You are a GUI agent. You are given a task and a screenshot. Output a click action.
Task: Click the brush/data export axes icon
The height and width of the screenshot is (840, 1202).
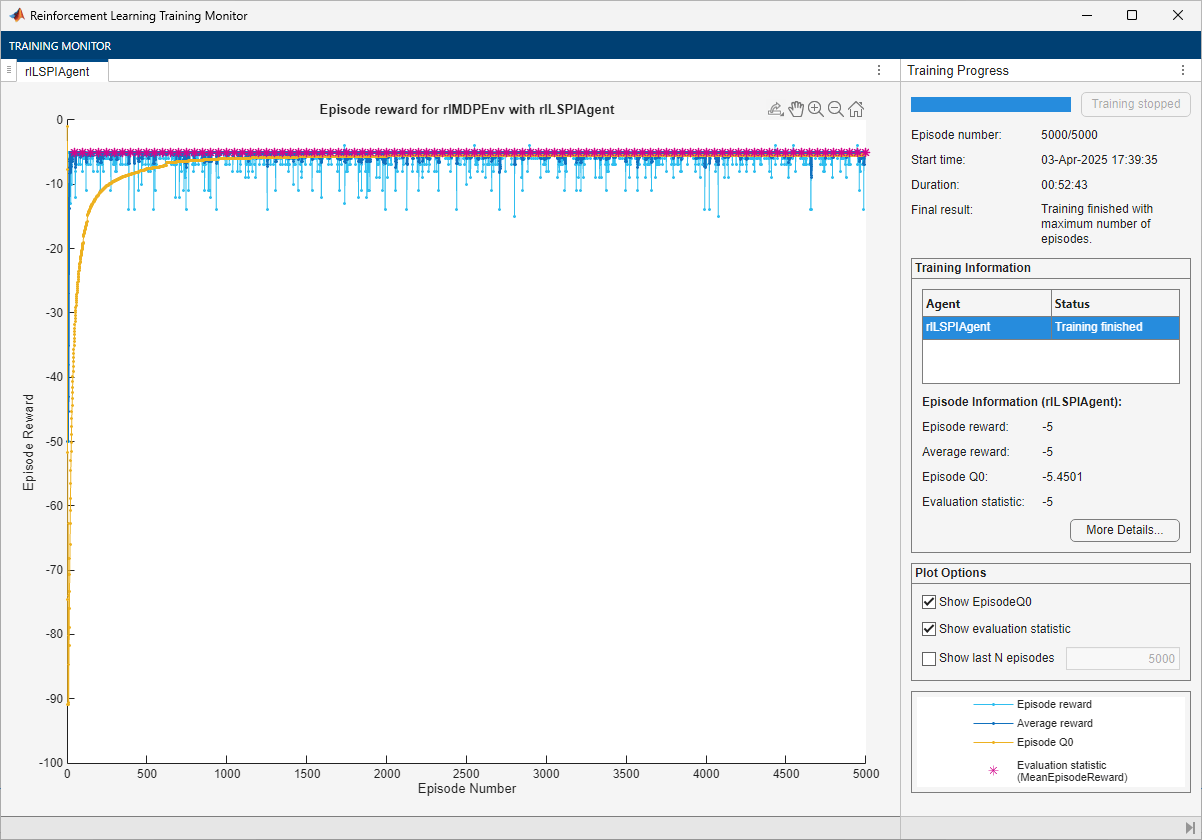pyautogui.click(x=776, y=110)
